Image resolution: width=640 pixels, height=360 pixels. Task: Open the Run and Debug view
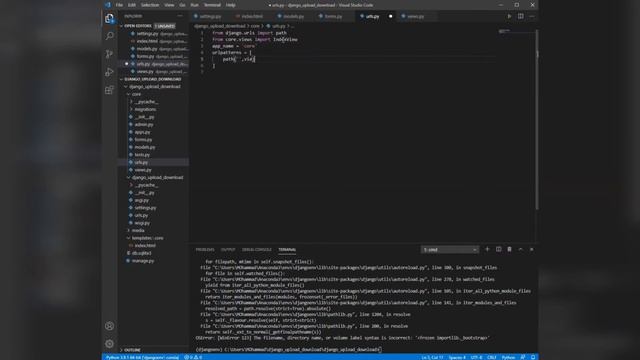(x=109, y=72)
